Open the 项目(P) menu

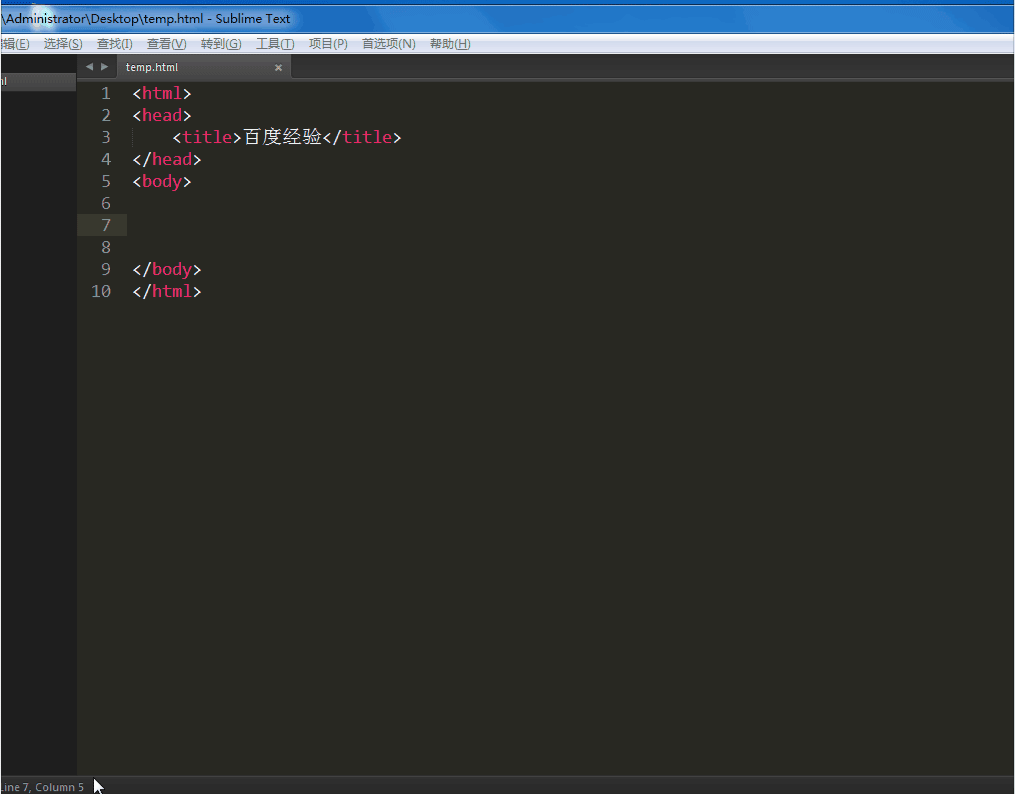(x=328, y=43)
